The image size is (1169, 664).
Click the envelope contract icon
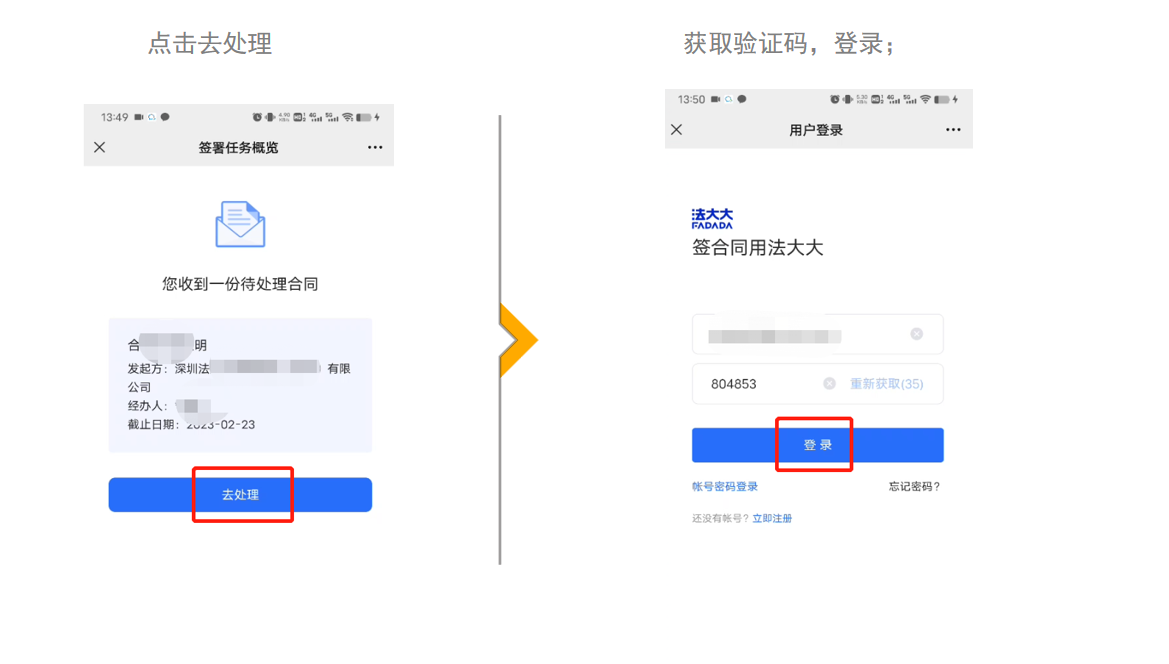point(240,224)
